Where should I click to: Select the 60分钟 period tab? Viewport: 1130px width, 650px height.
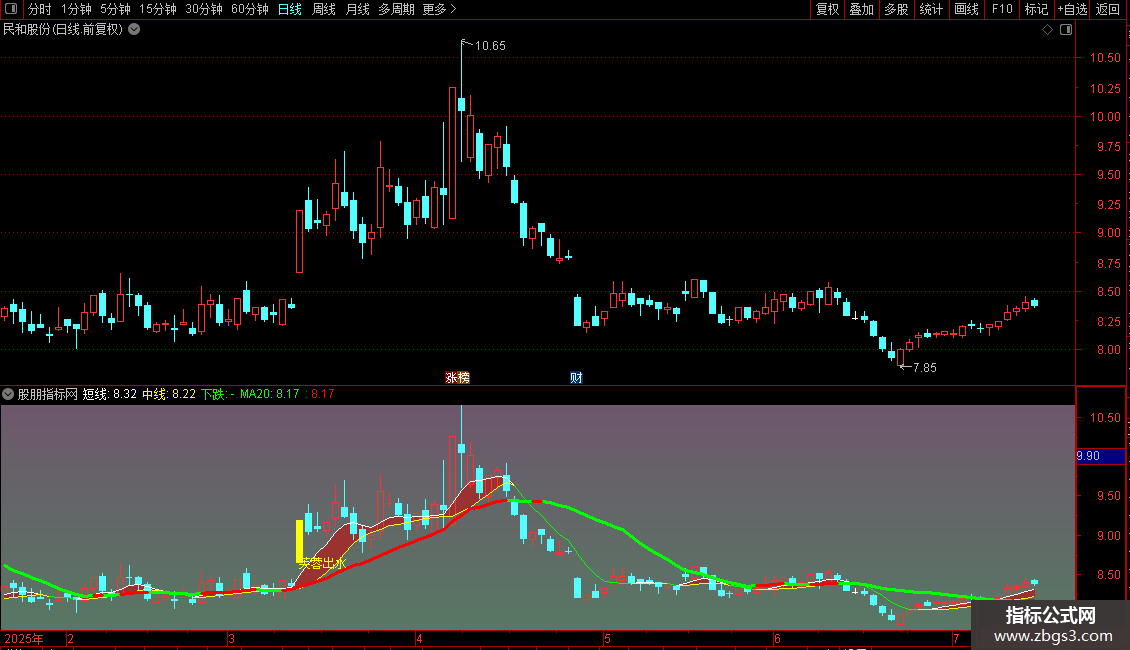coord(250,9)
